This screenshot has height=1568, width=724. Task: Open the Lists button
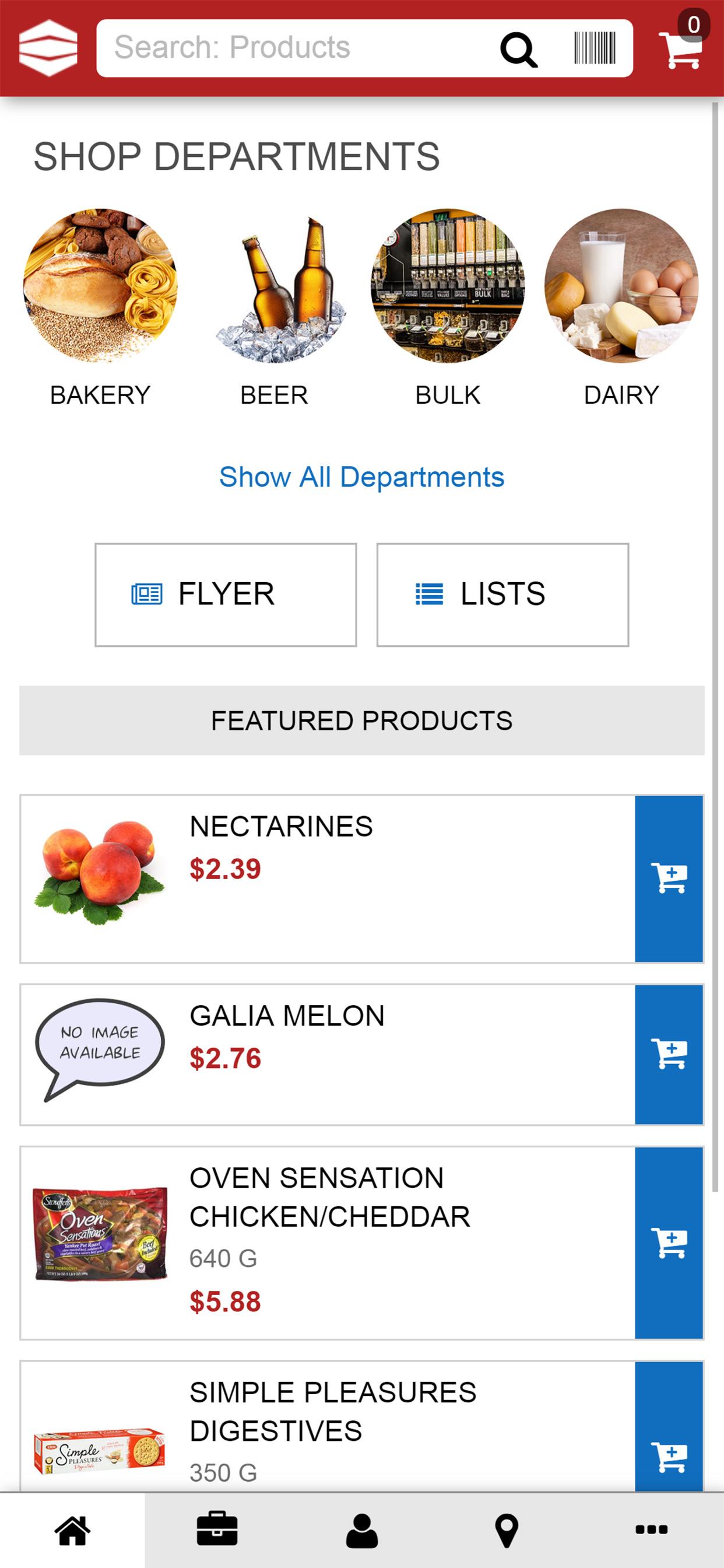(502, 594)
